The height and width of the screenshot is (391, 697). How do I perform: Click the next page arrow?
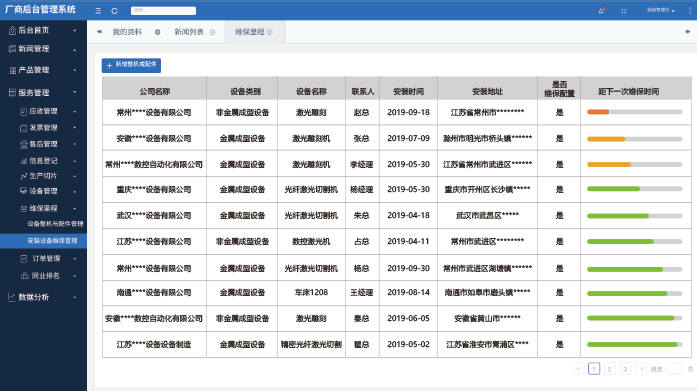[641, 369]
